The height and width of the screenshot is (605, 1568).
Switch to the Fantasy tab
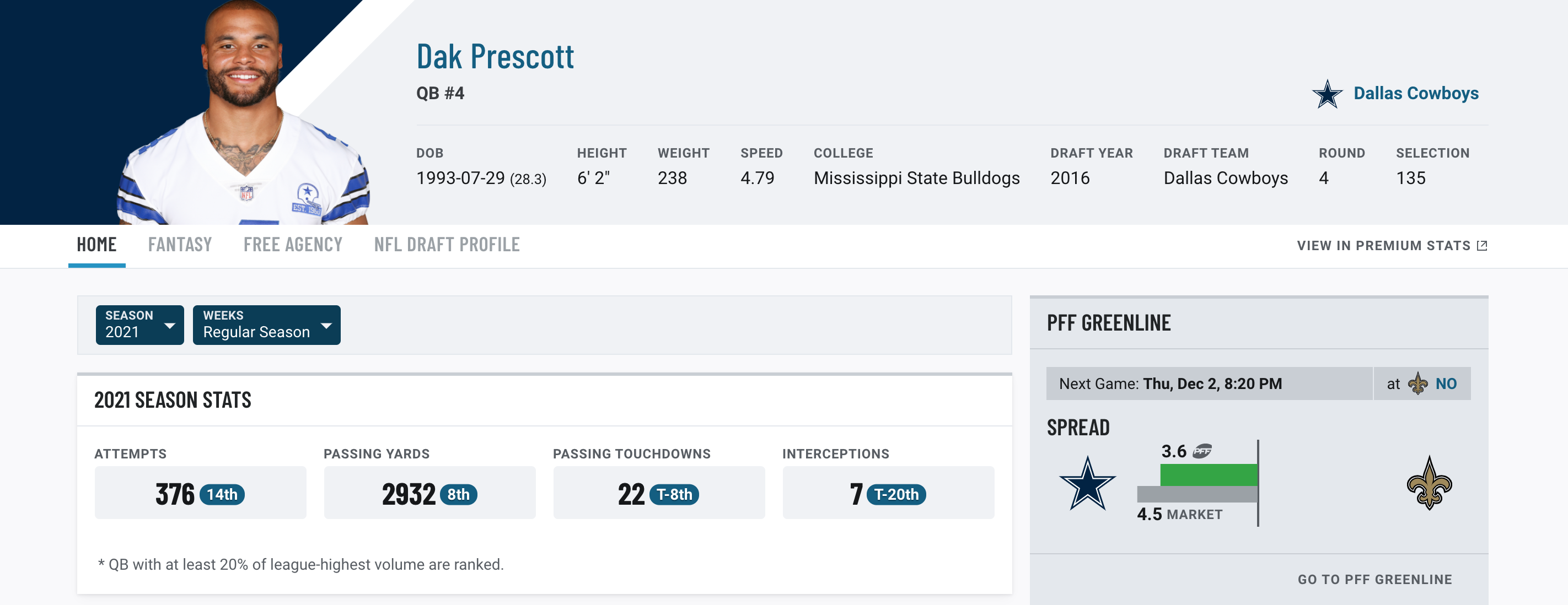[180, 245]
